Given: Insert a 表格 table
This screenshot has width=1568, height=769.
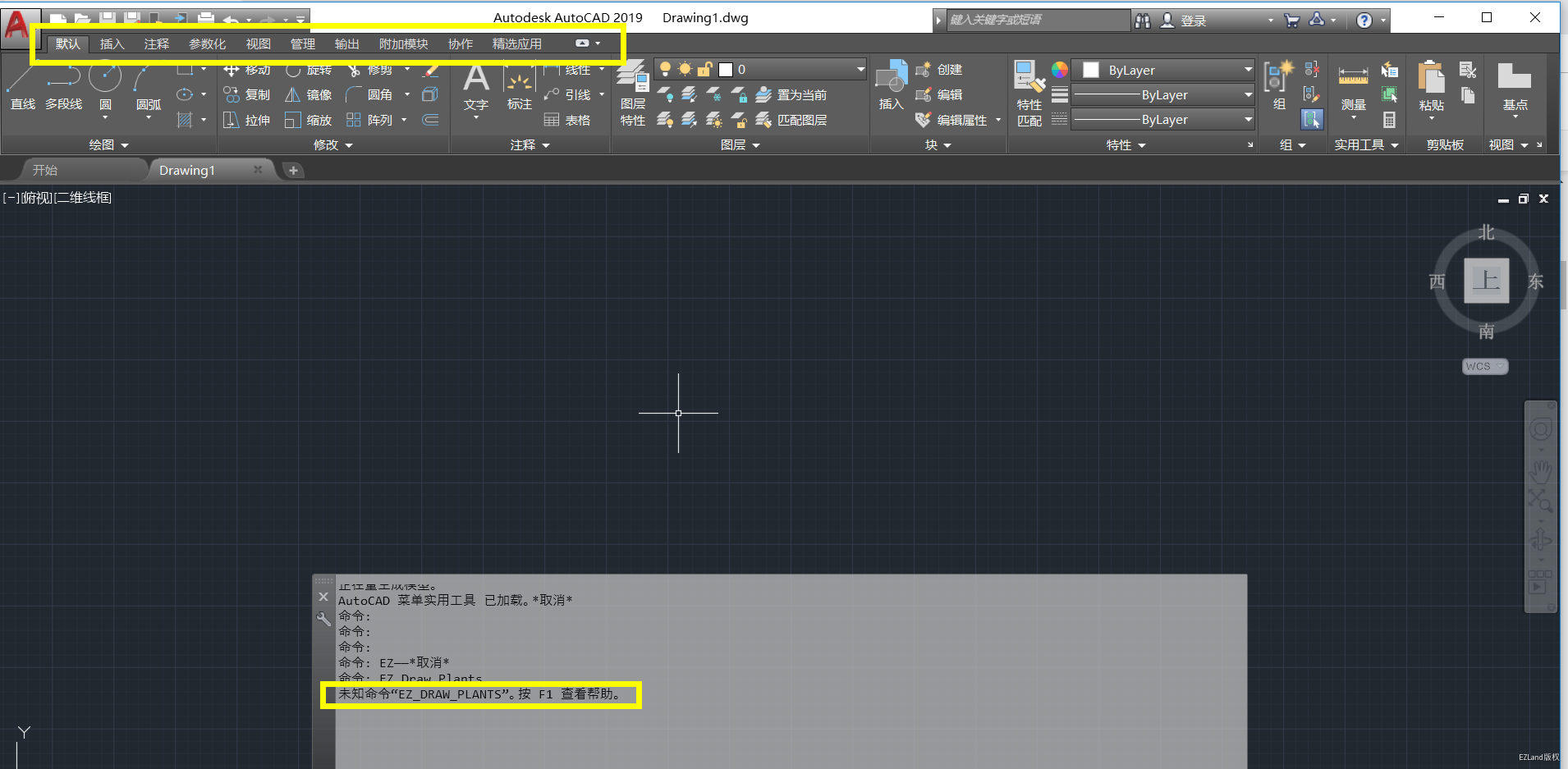Looking at the screenshot, I should 567,121.
